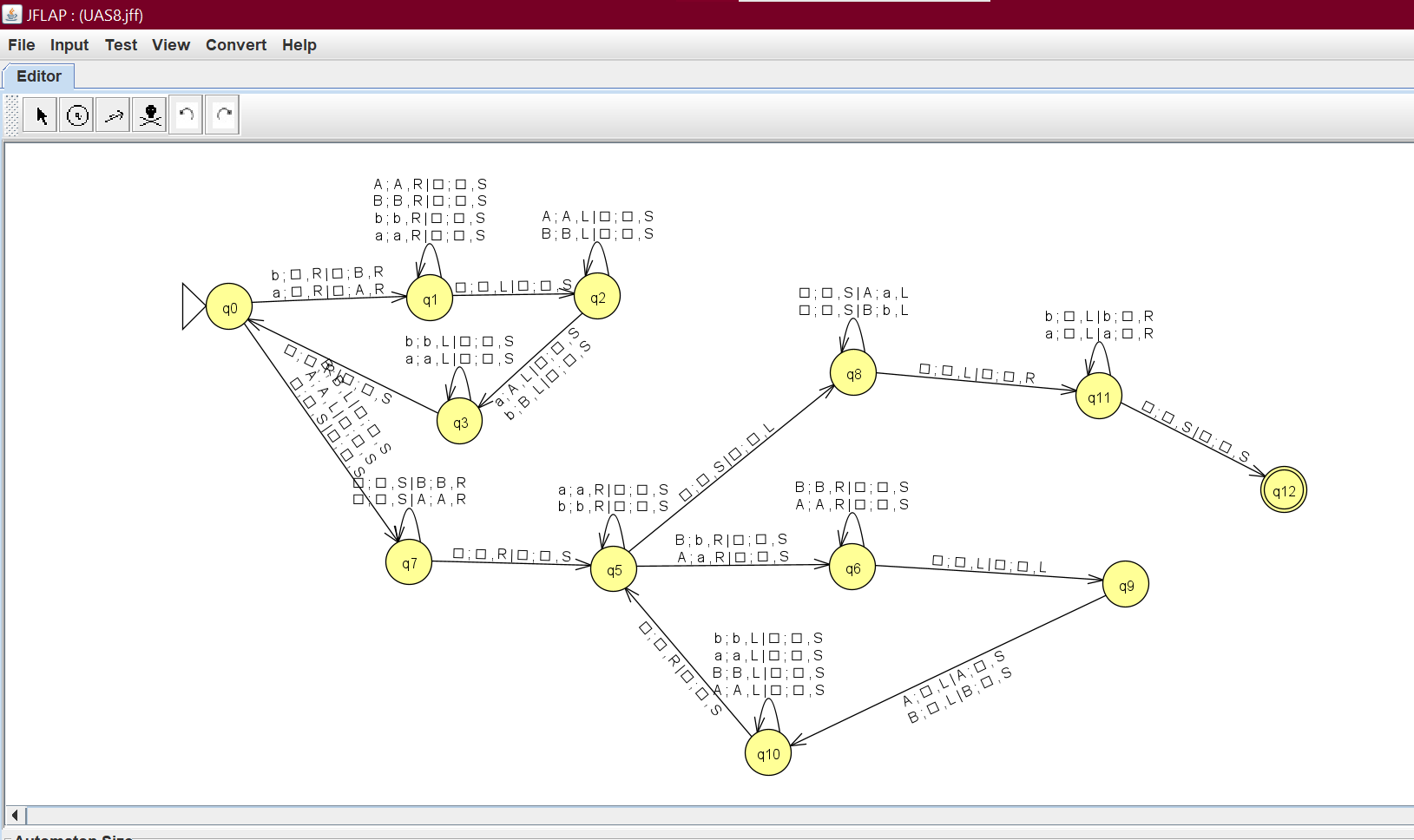
Task: Click the left scroll arrow of horizontal scrollbar
Action: pos(15,815)
